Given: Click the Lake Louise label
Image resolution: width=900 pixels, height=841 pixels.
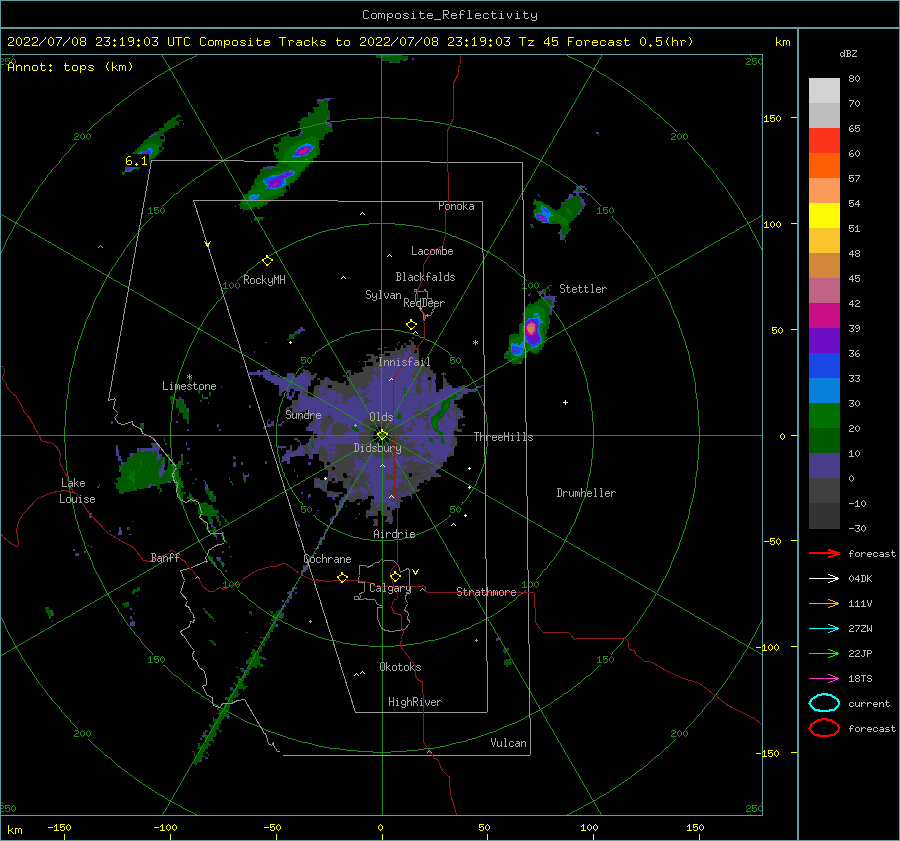Looking at the screenshot, I should click(78, 491).
